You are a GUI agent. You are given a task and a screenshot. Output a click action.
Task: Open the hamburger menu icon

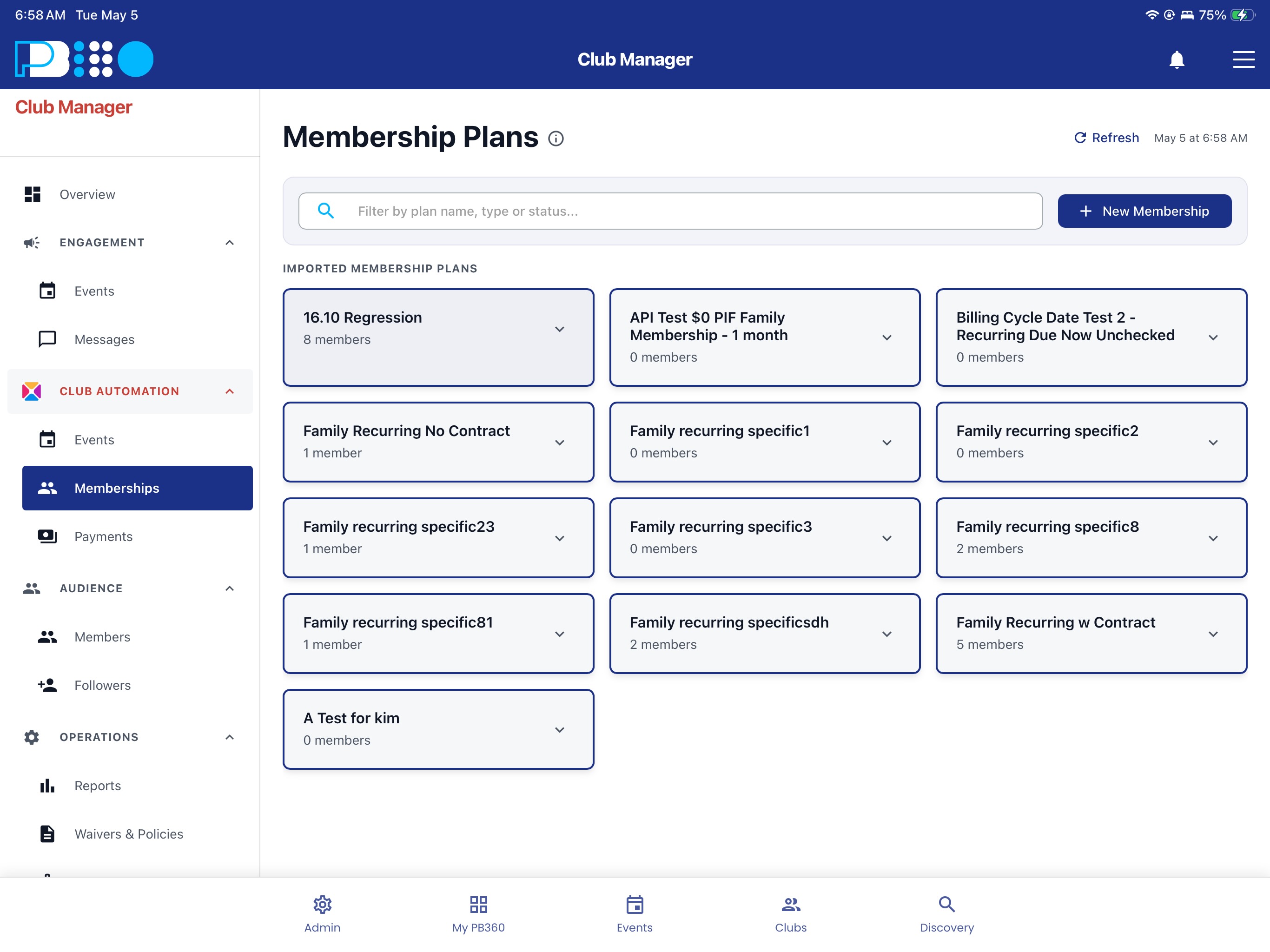coord(1243,59)
